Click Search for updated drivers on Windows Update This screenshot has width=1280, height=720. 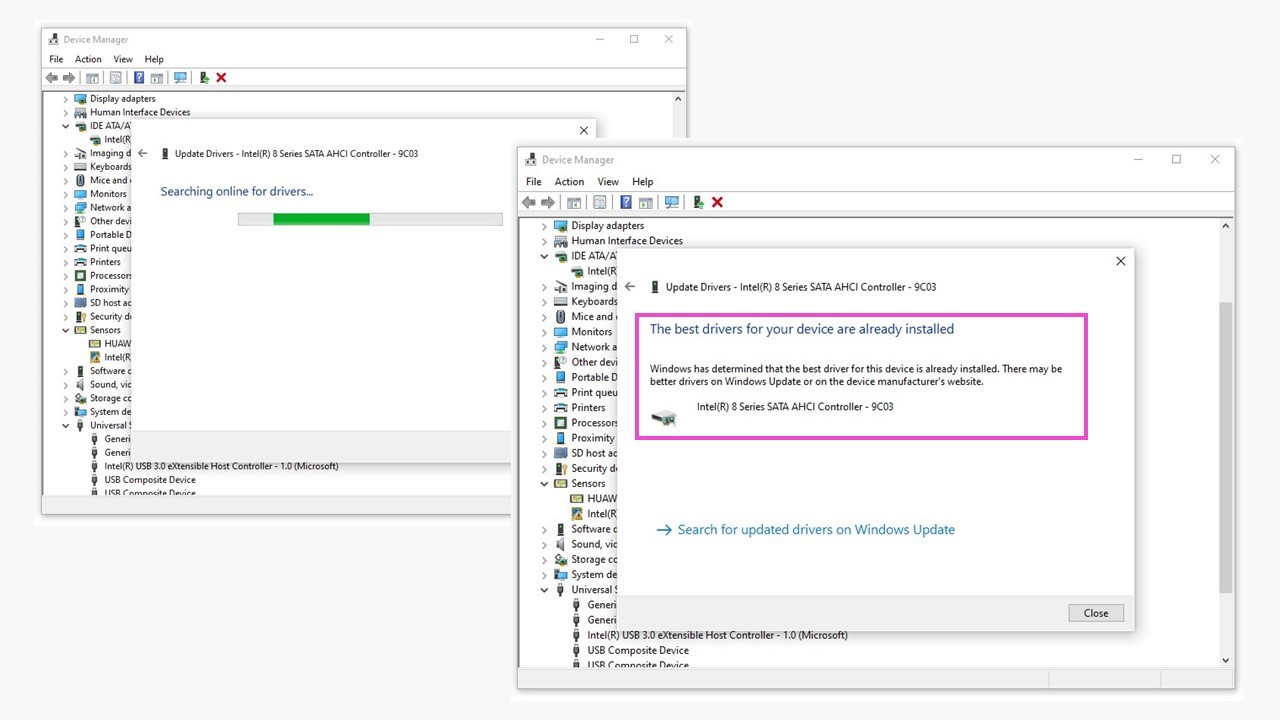[805, 530]
